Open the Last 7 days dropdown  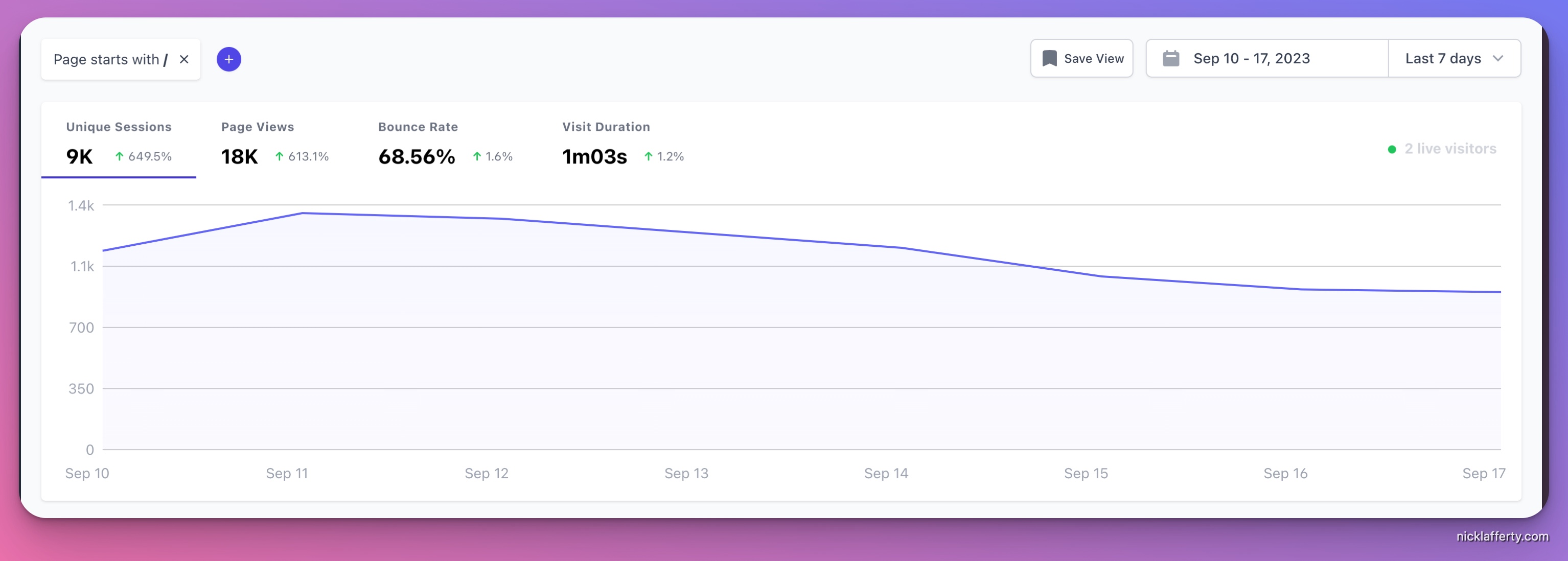(x=1454, y=58)
